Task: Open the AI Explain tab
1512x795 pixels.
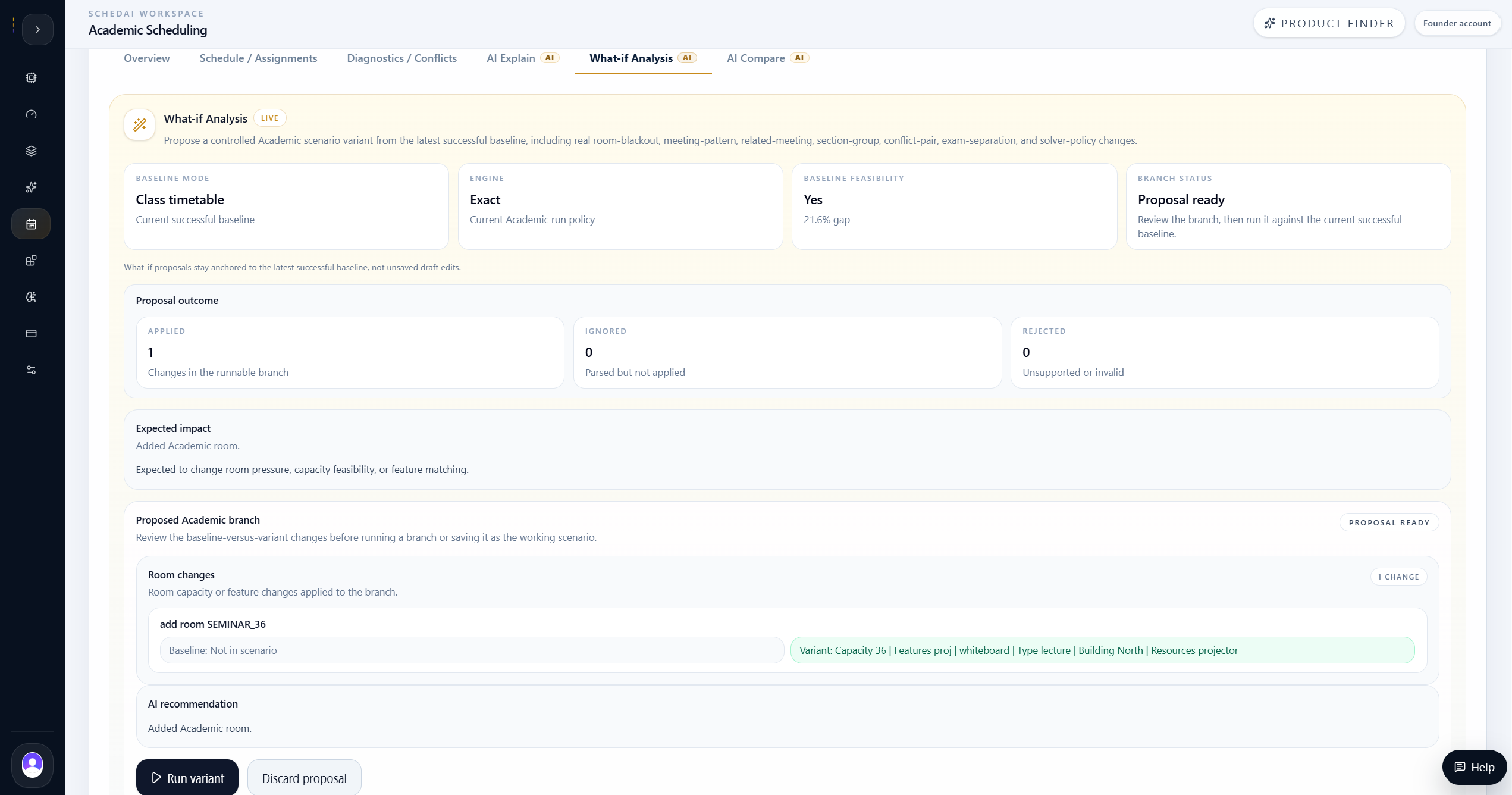Action: (x=523, y=58)
